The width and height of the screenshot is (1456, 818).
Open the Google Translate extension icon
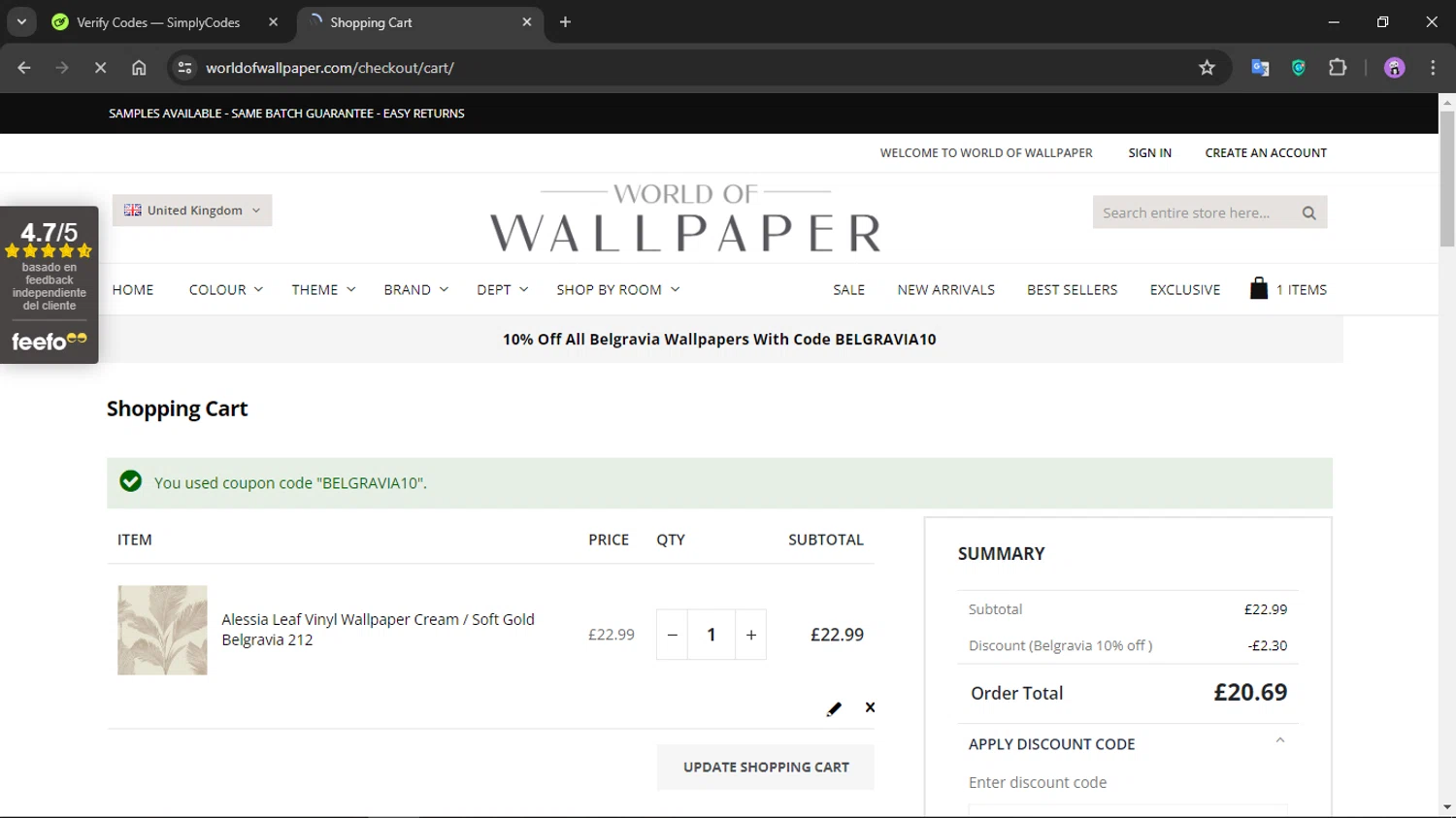coord(1260,68)
